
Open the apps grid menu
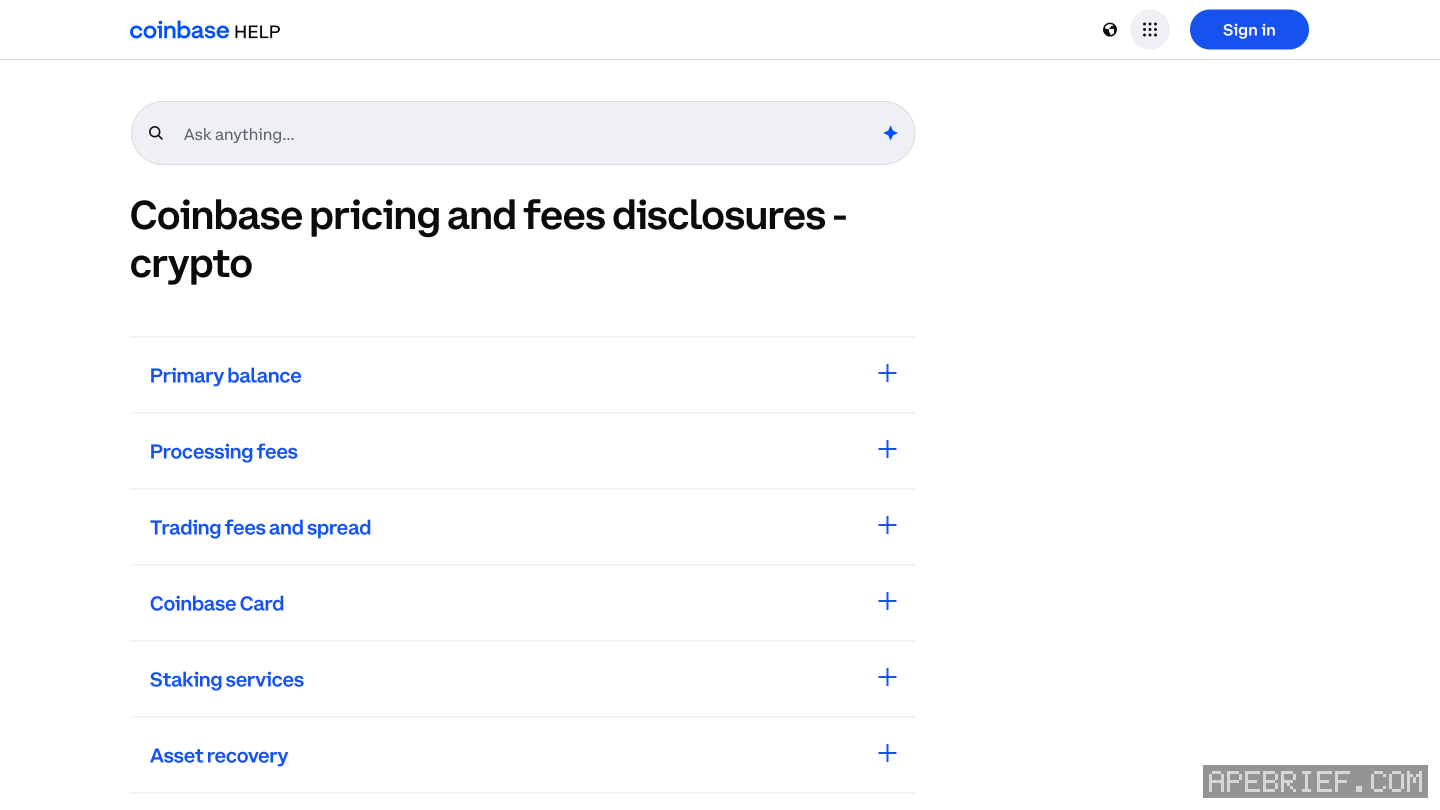point(1150,30)
